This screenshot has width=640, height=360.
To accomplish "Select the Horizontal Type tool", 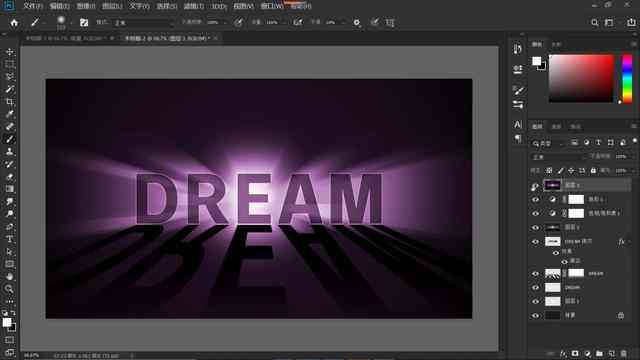I will click(x=9, y=239).
